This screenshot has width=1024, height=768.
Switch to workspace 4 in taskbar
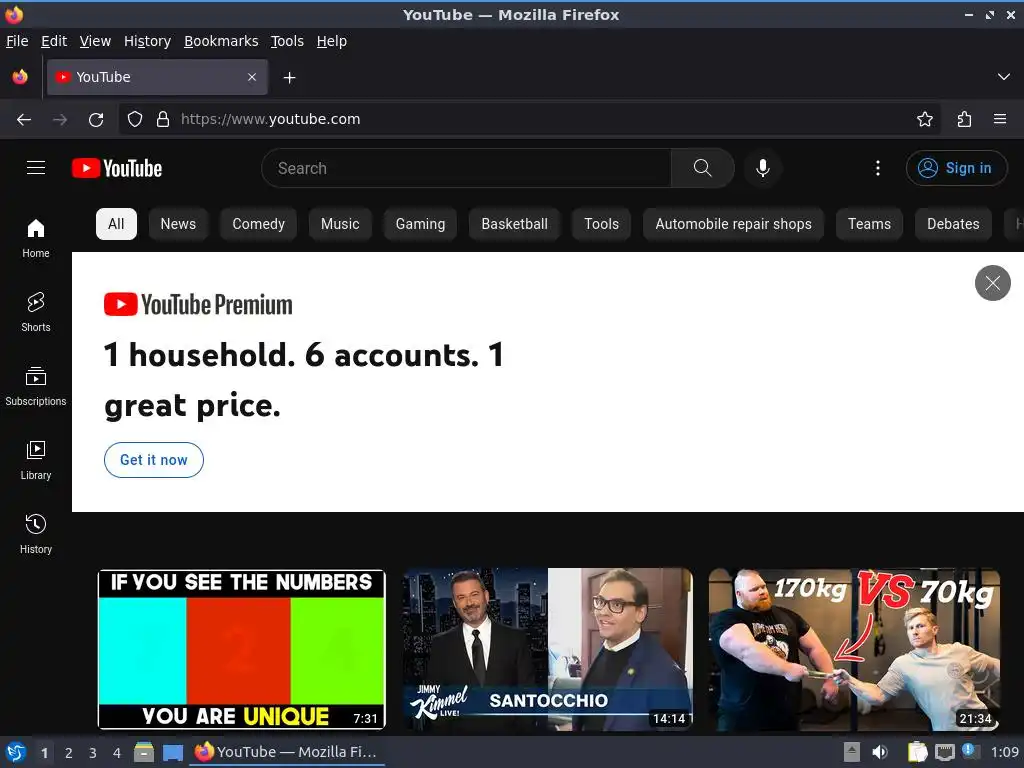pyautogui.click(x=117, y=753)
